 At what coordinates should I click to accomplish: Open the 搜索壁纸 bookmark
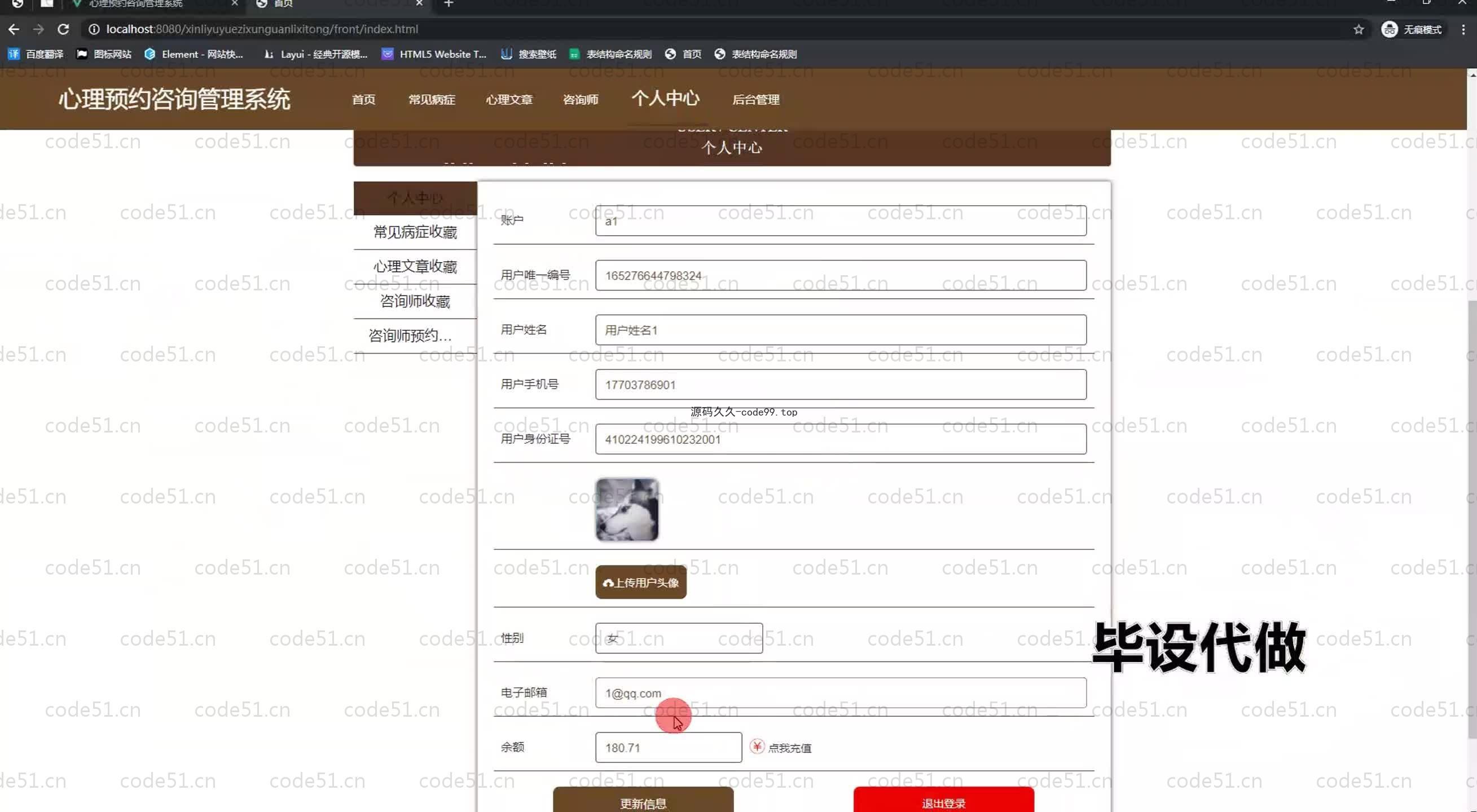click(528, 54)
